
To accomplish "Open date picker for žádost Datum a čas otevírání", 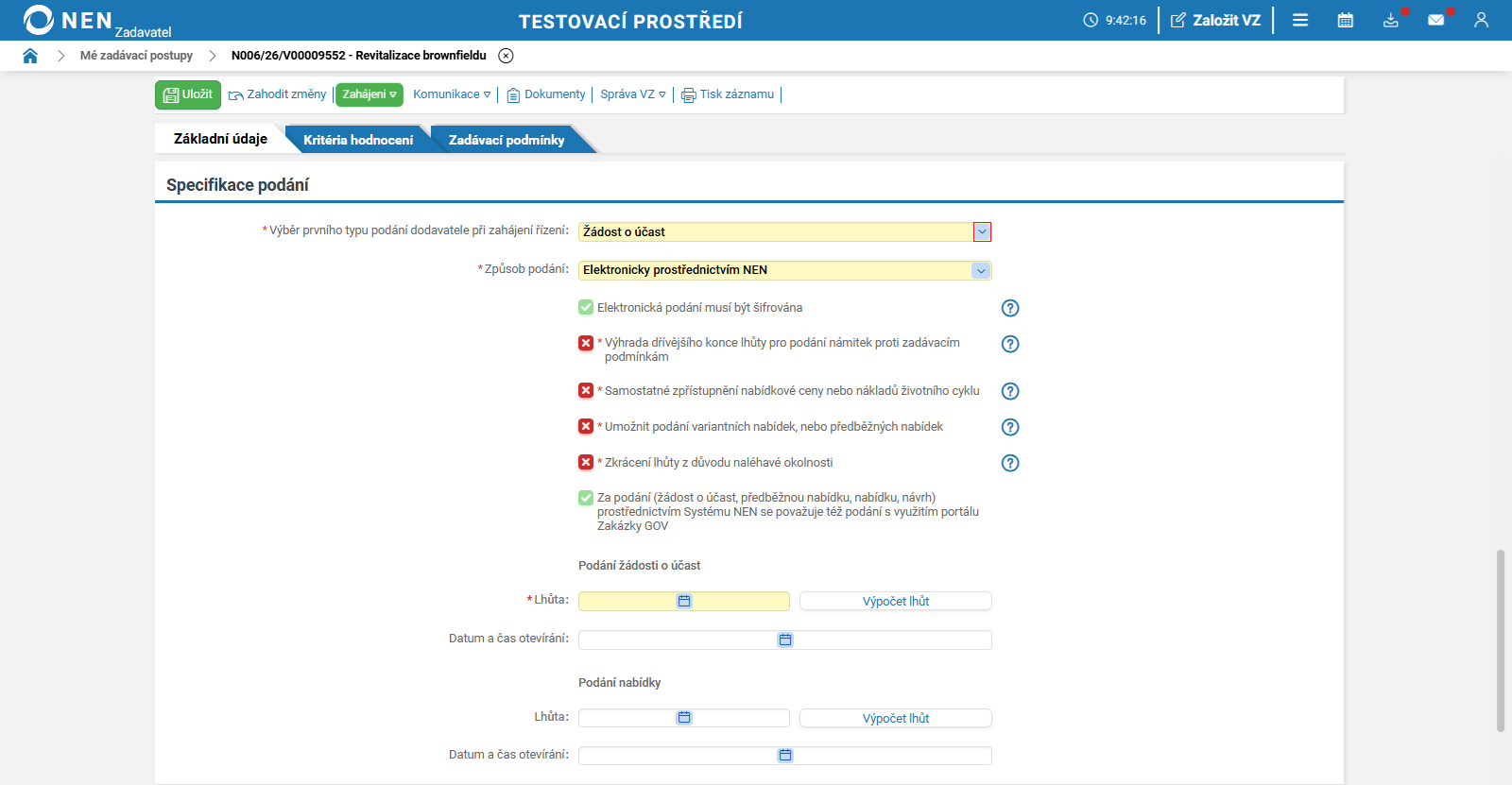I will click(x=785, y=640).
